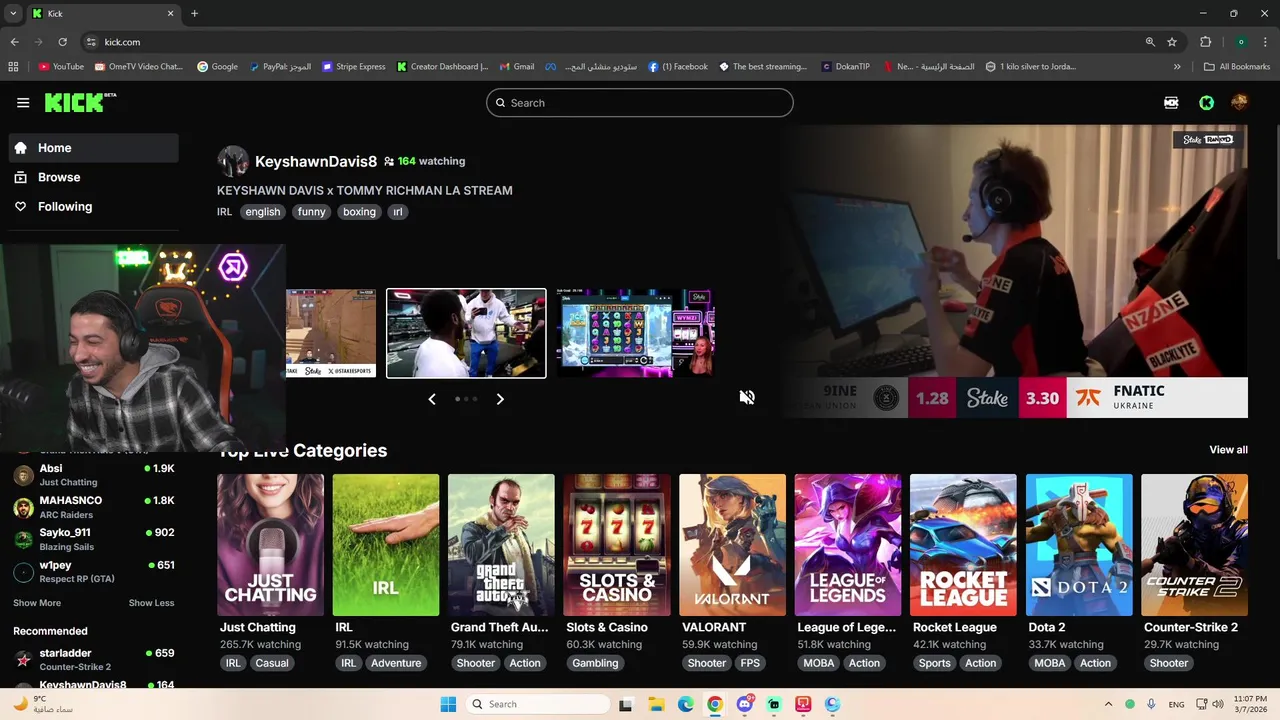
Task: Open MAHASNCO channel in sidebar
Action: 93,507
